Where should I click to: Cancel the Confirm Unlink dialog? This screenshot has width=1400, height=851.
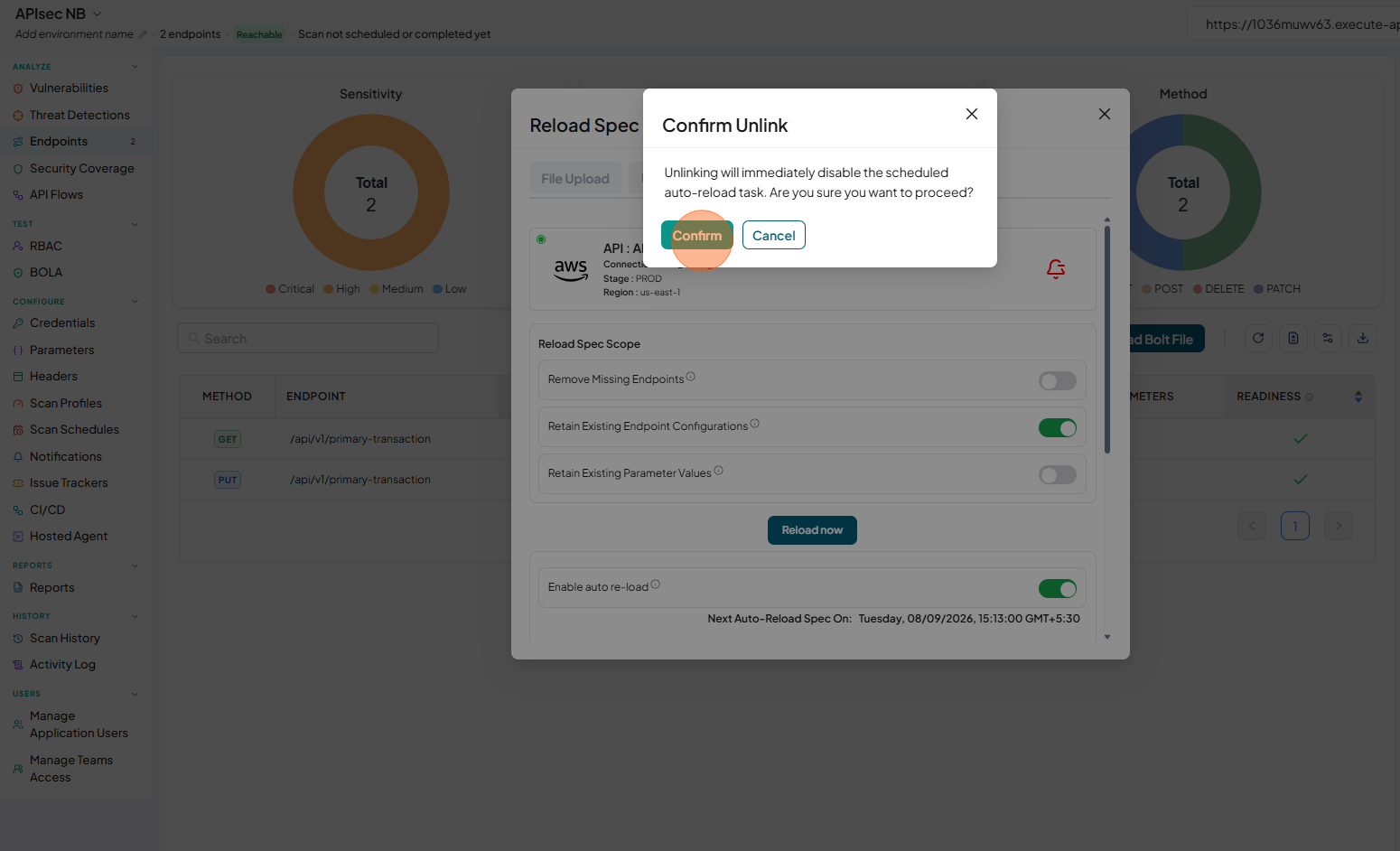coord(774,235)
